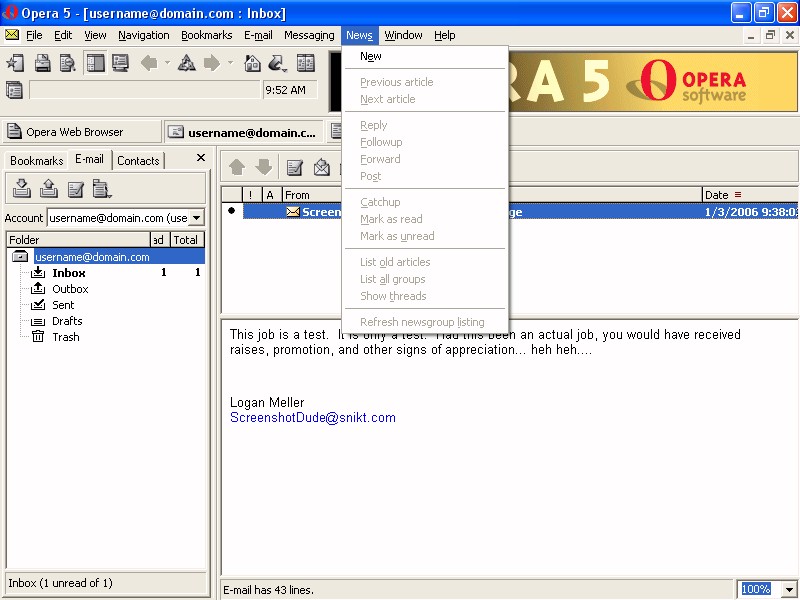800x600 pixels.
Task: Select the Outbox folder
Action: coord(70,289)
